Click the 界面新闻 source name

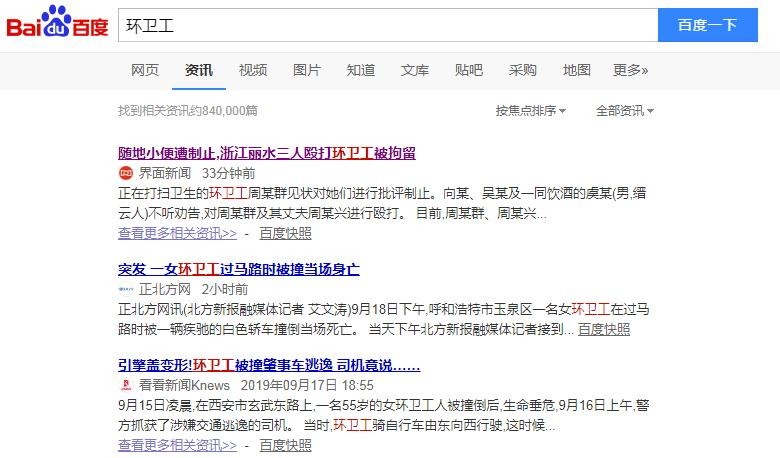[x=165, y=173]
